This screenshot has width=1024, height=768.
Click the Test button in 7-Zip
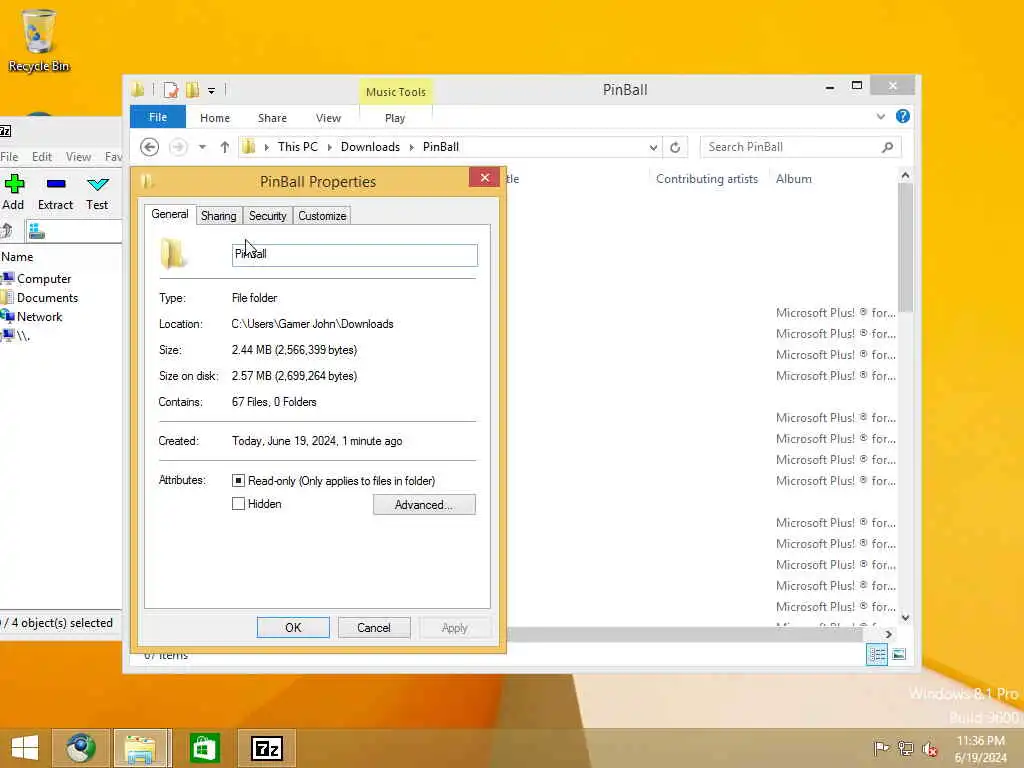(97, 193)
